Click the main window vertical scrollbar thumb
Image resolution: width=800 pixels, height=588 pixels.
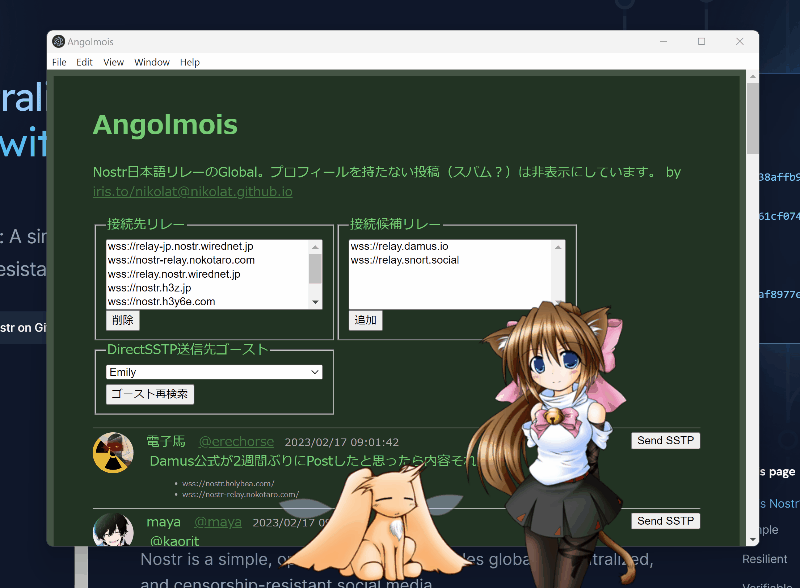(x=753, y=118)
